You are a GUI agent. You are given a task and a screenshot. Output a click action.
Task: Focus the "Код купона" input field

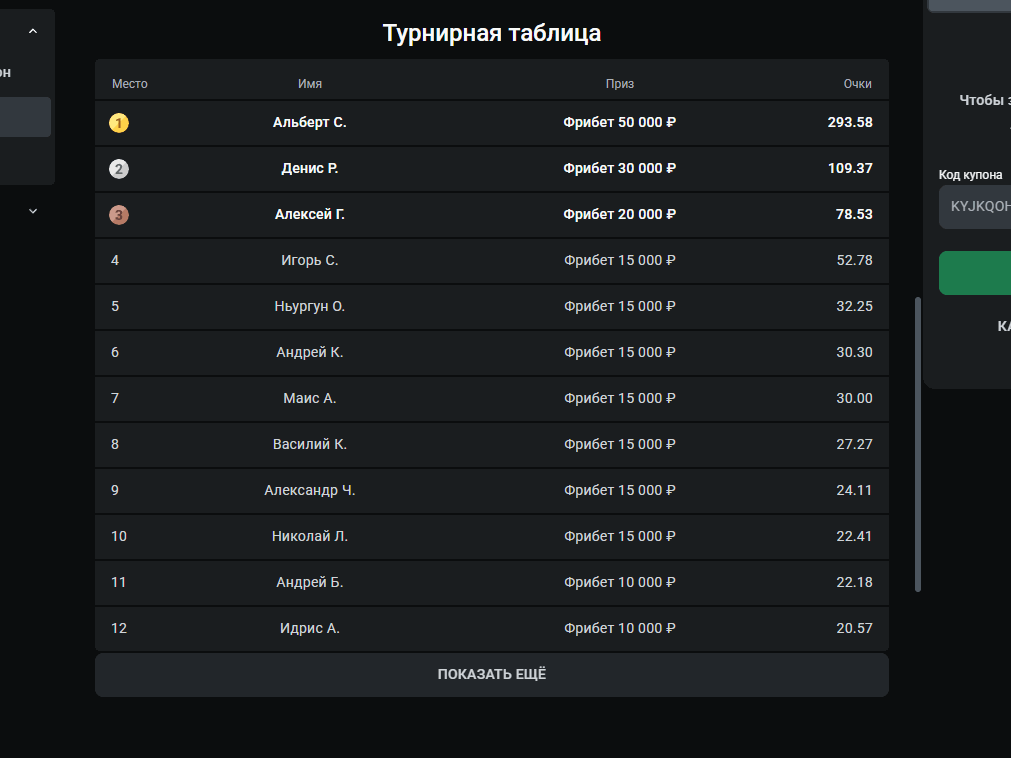tap(975, 207)
